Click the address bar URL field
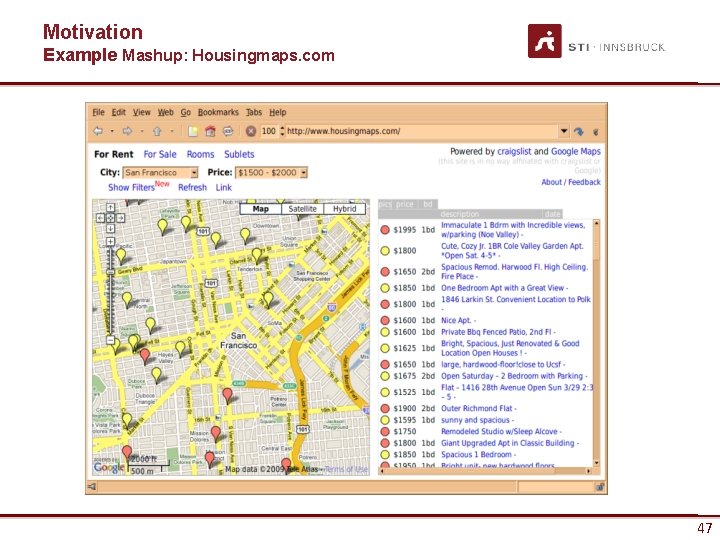720x540 pixels. point(422,131)
